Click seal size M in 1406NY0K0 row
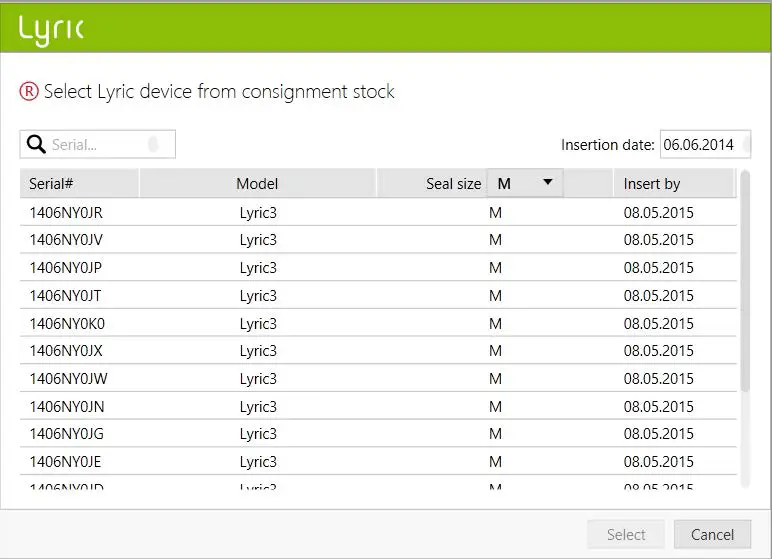 (495, 324)
